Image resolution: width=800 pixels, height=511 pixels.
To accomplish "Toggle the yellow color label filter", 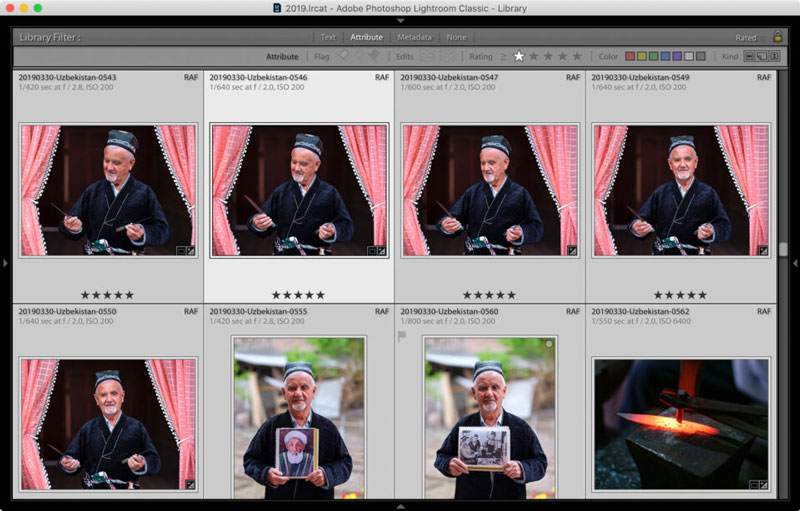I will pyautogui.click(x=642, y=57).
